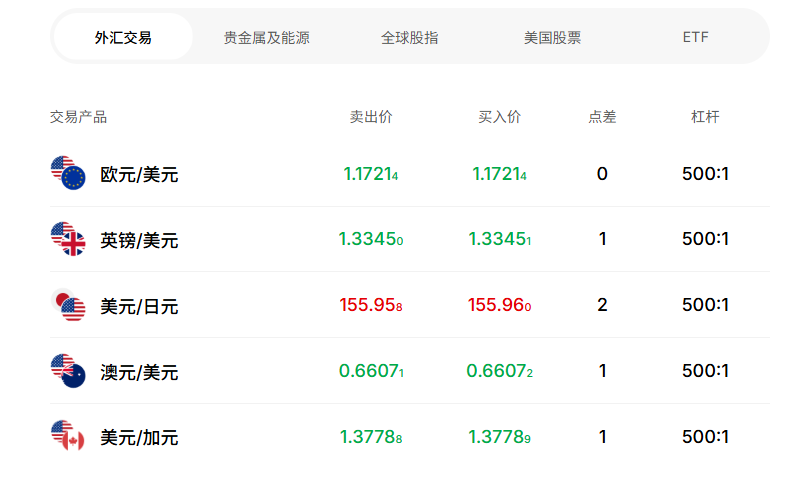Click the 英镑/美元 spread value 1

tap(602, 239)
